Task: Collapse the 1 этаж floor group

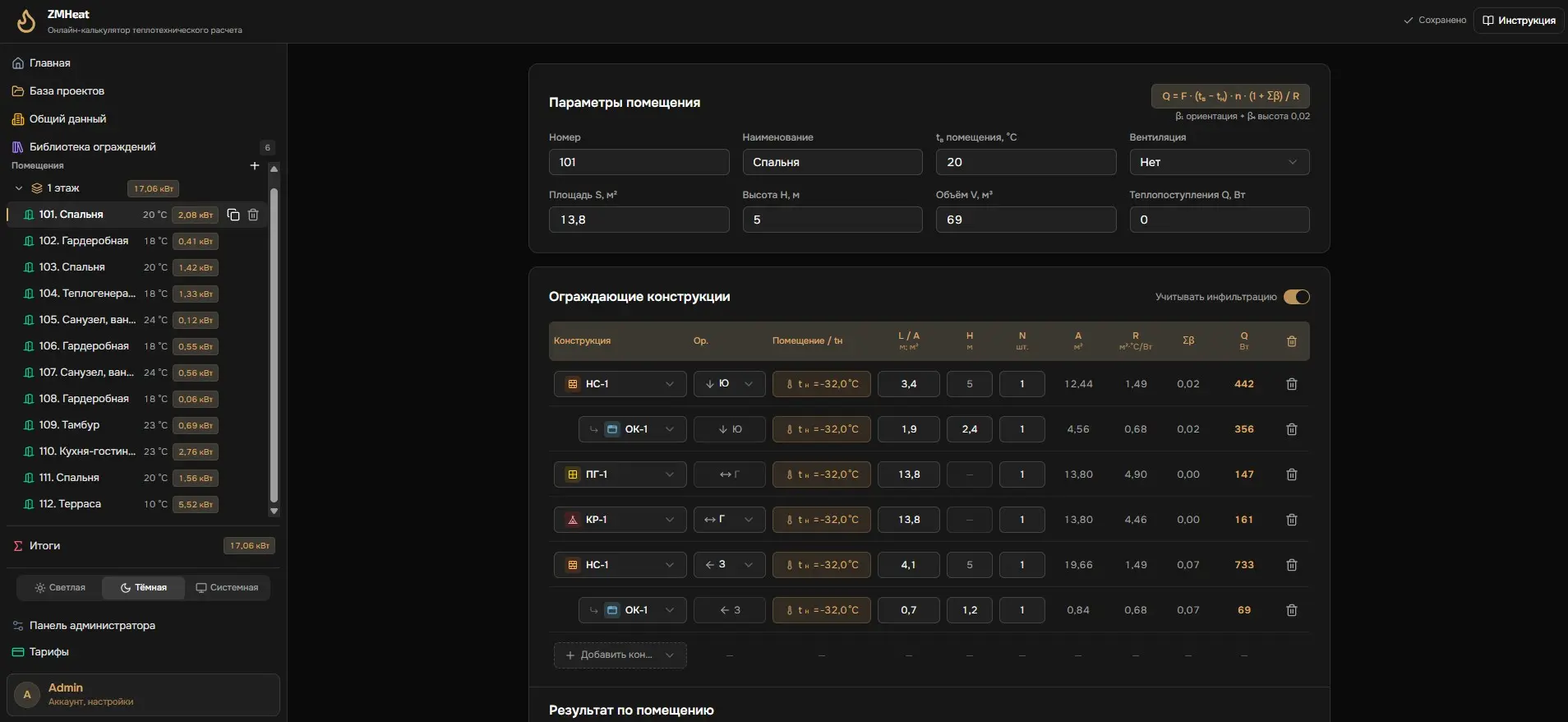Action: [x=19, y=188]
